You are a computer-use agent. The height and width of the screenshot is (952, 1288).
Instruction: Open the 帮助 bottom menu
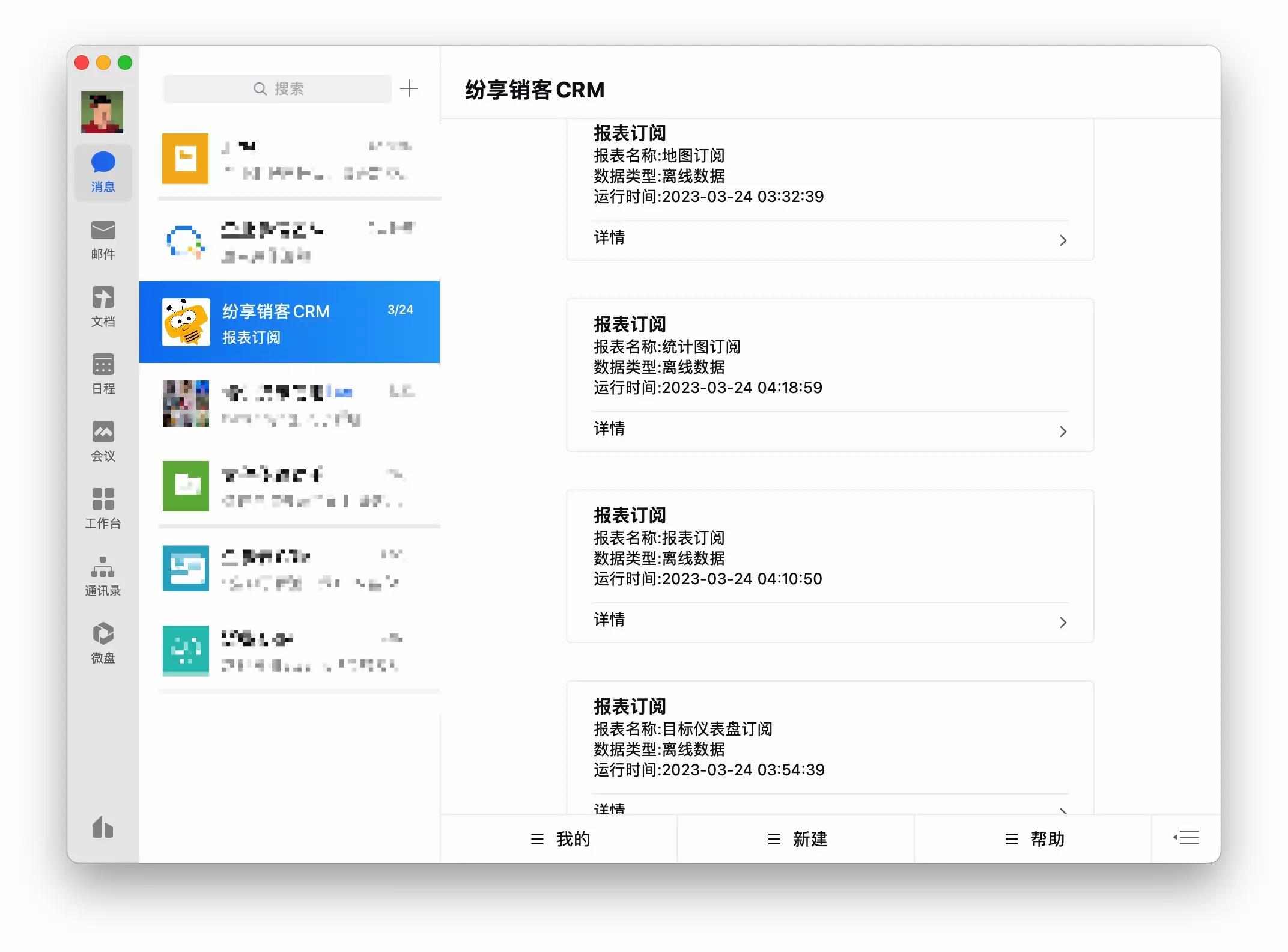point(1033,839)
